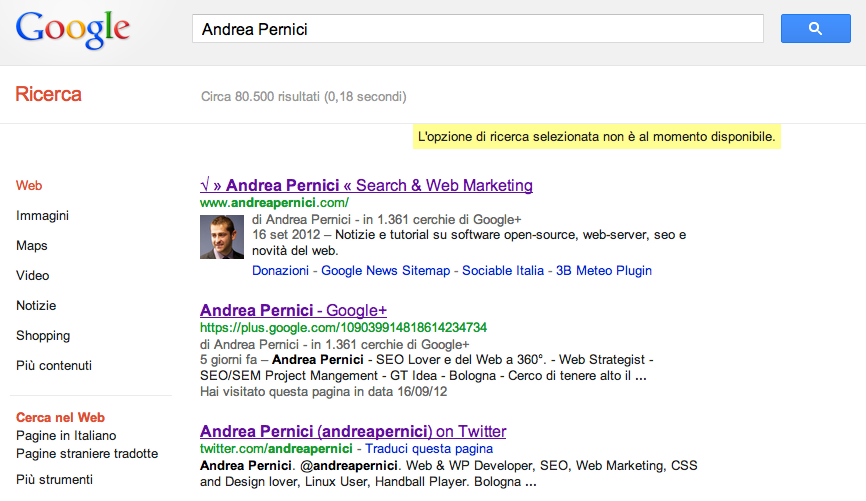This screenshot has height=501, width=866.
Task: Open the andreapernici Twitter result
Action: [353, 432]
